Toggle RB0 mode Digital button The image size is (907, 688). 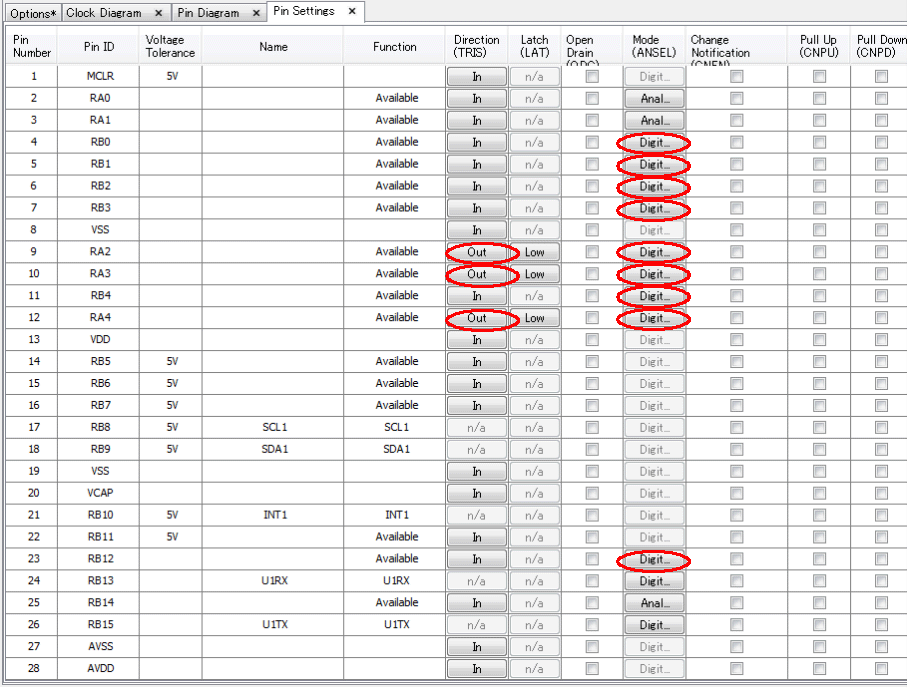tap(654, 142)
